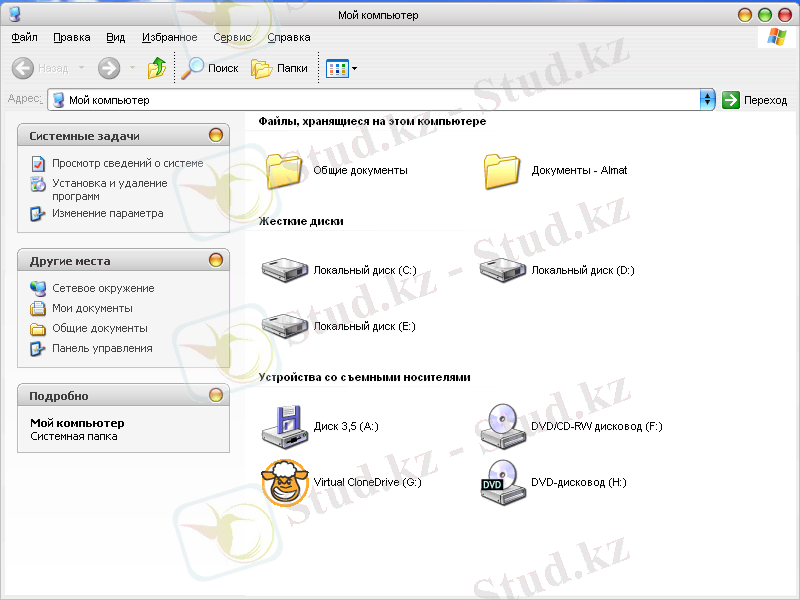Open DVD/CD-RW дисковод (F:) icon
This screenshot has height=600, width=800.
point(503,426)
